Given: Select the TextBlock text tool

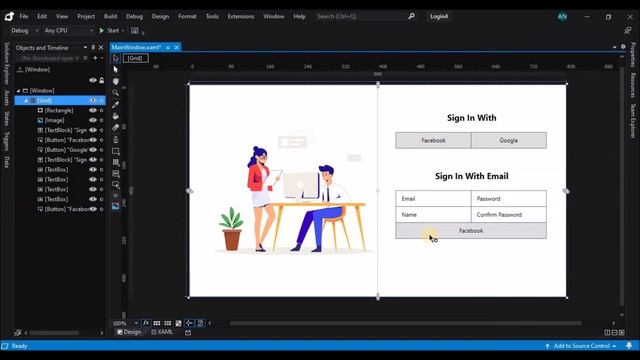Looking at the screenshot, I should click(x=116, y=174).
